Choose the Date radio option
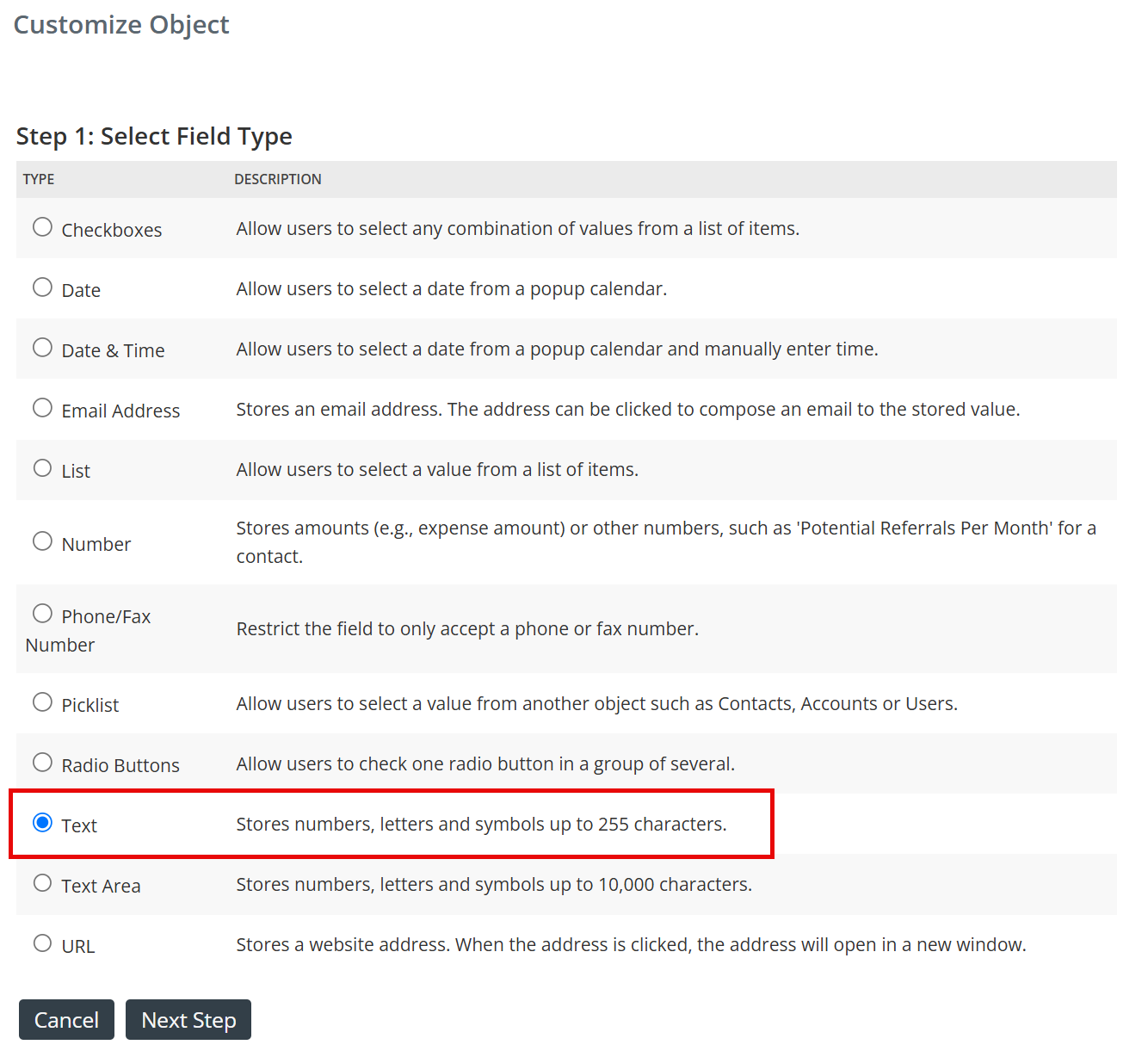The image size is (1148, 1057). click(42, 287)
